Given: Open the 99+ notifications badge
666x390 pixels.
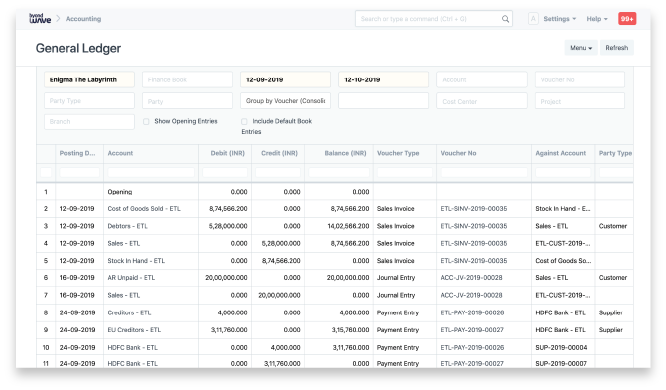Looking at the screenshot, I should coord(627,19).
